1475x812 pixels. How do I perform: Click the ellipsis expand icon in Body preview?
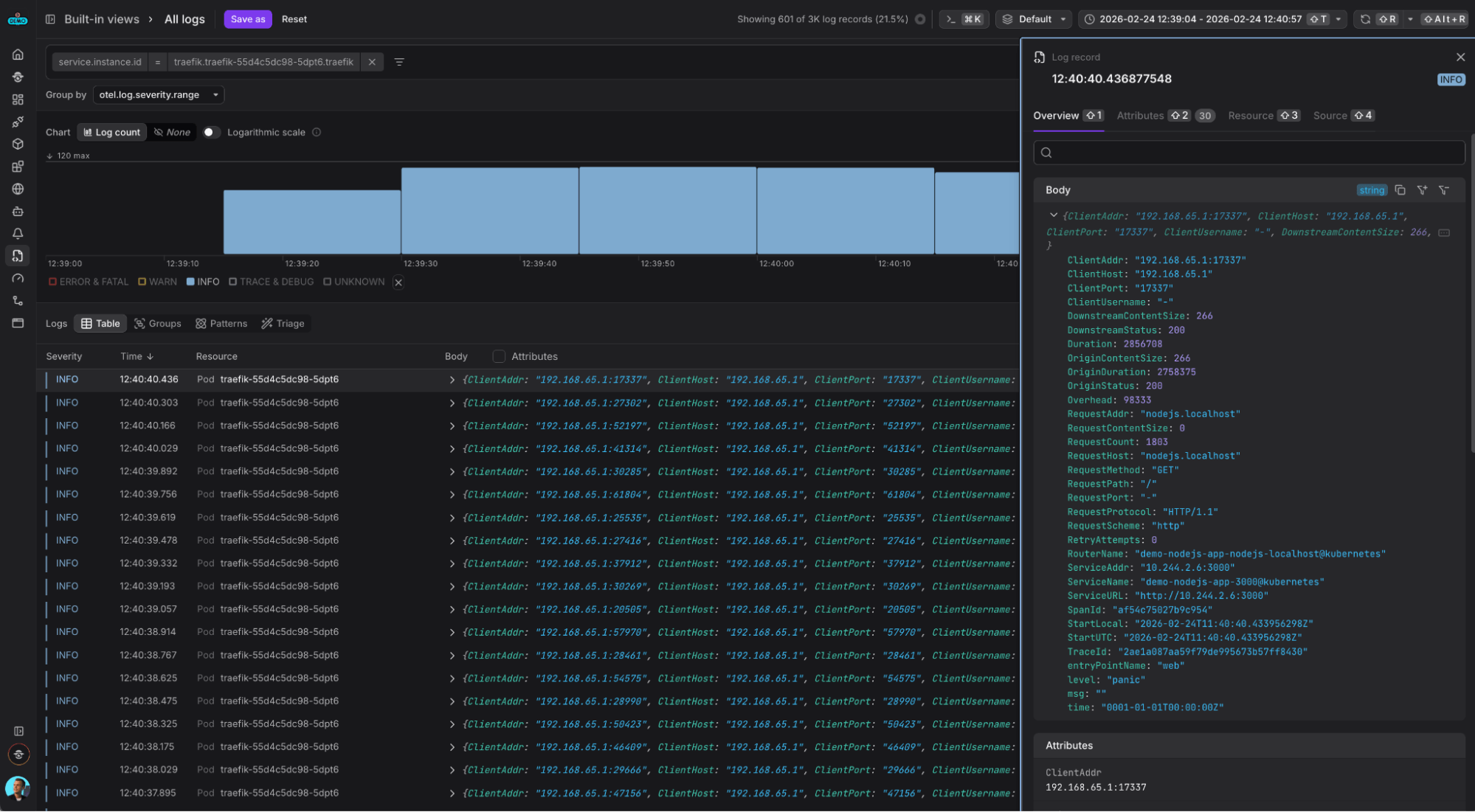coord(1444,232)
